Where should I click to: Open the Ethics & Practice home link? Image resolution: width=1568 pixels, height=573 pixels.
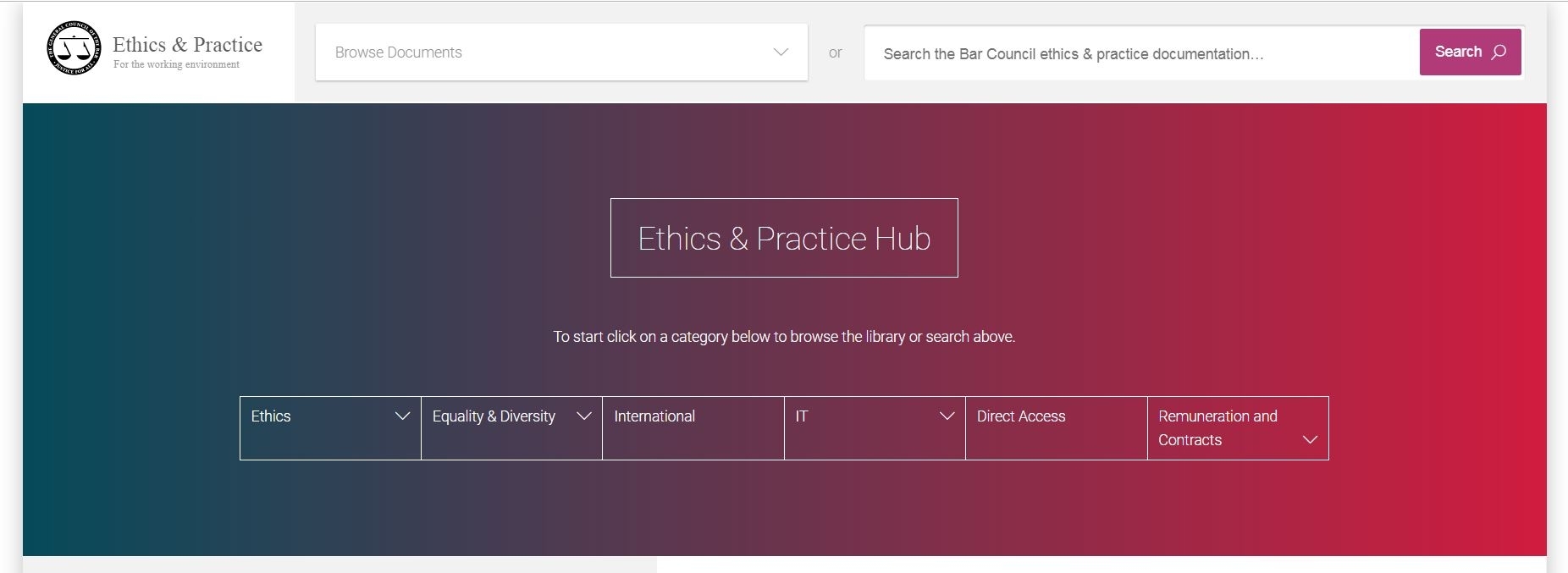(x=187, y=45)
